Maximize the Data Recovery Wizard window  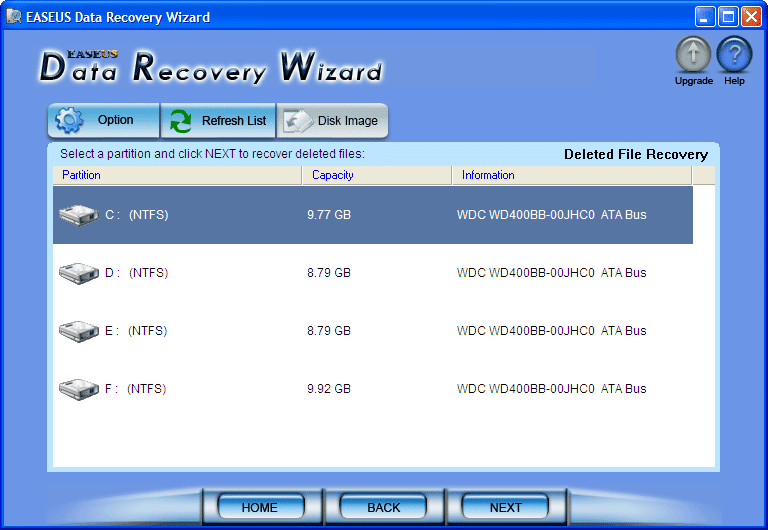pyautogui.click(x=728, y=17)
